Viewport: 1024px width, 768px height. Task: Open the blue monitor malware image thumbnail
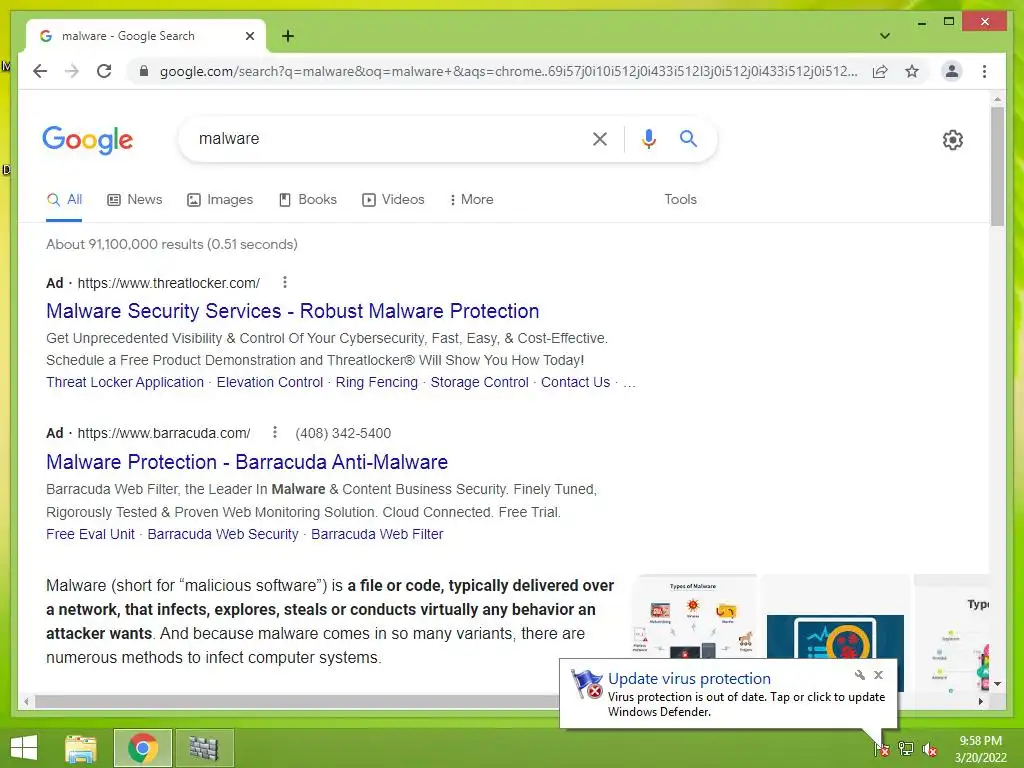tap(835, 636)
